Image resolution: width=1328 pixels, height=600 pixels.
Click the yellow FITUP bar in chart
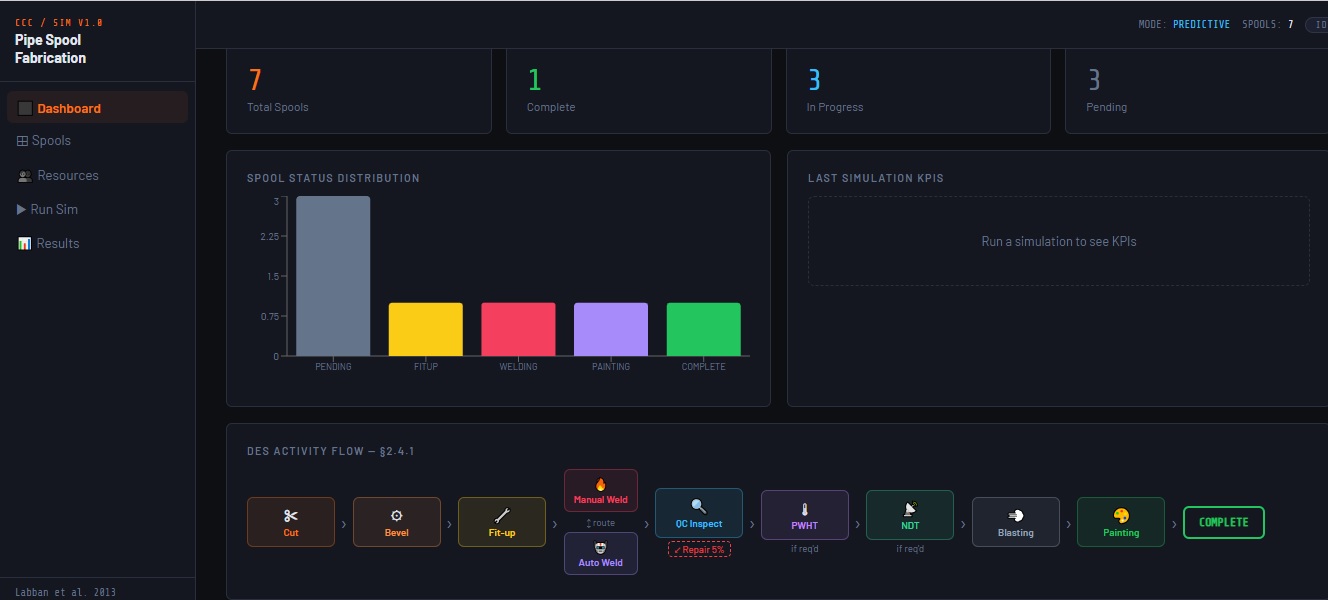[x=426, y=329]
